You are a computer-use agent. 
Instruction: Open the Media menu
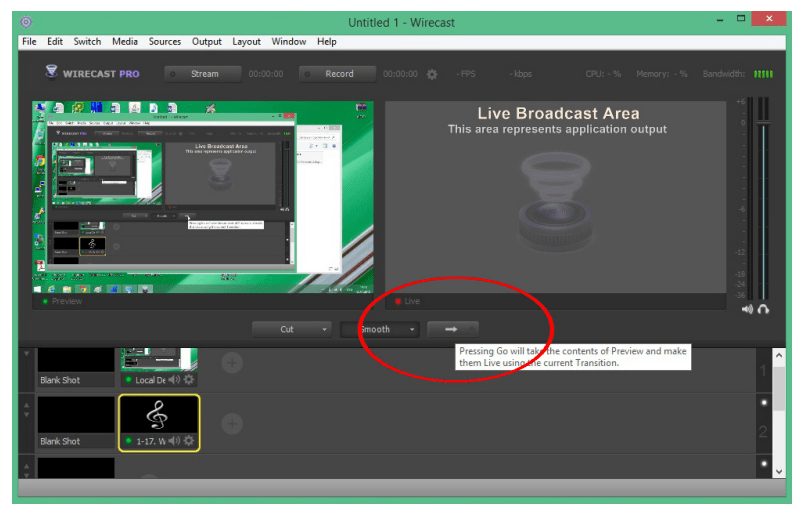[125, 41]
